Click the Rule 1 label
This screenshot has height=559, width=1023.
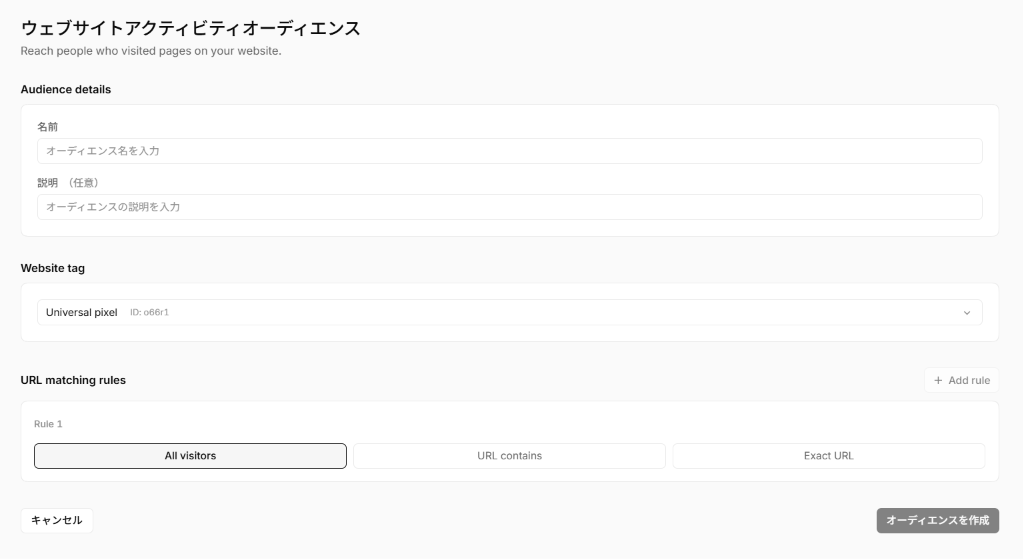click(x=48, y=424)
